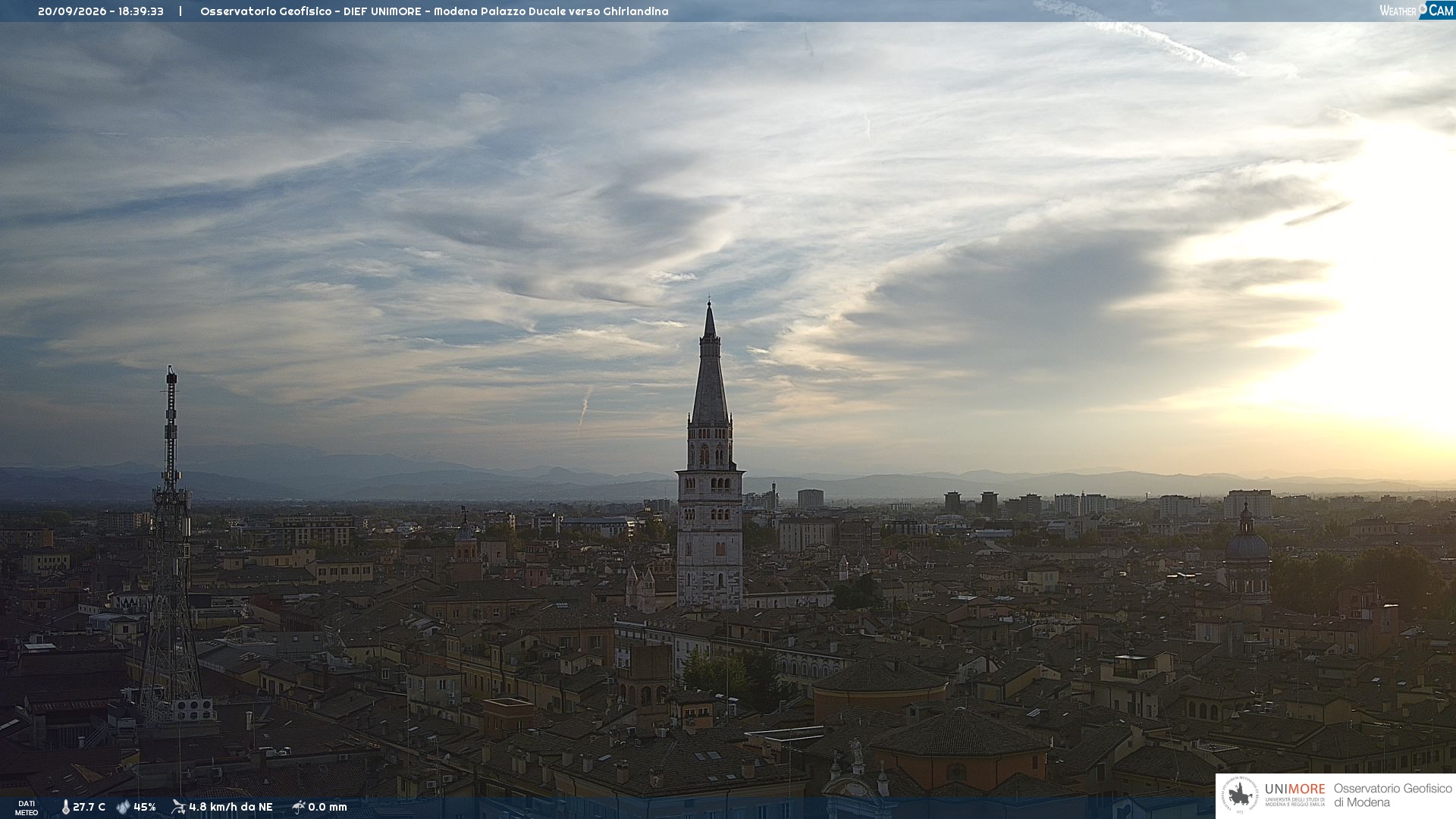Viewport: 1456px width, 819px height.
Task: Click the 4.8 km/h da NE wind reading
Action: click(x=231, y=807)
